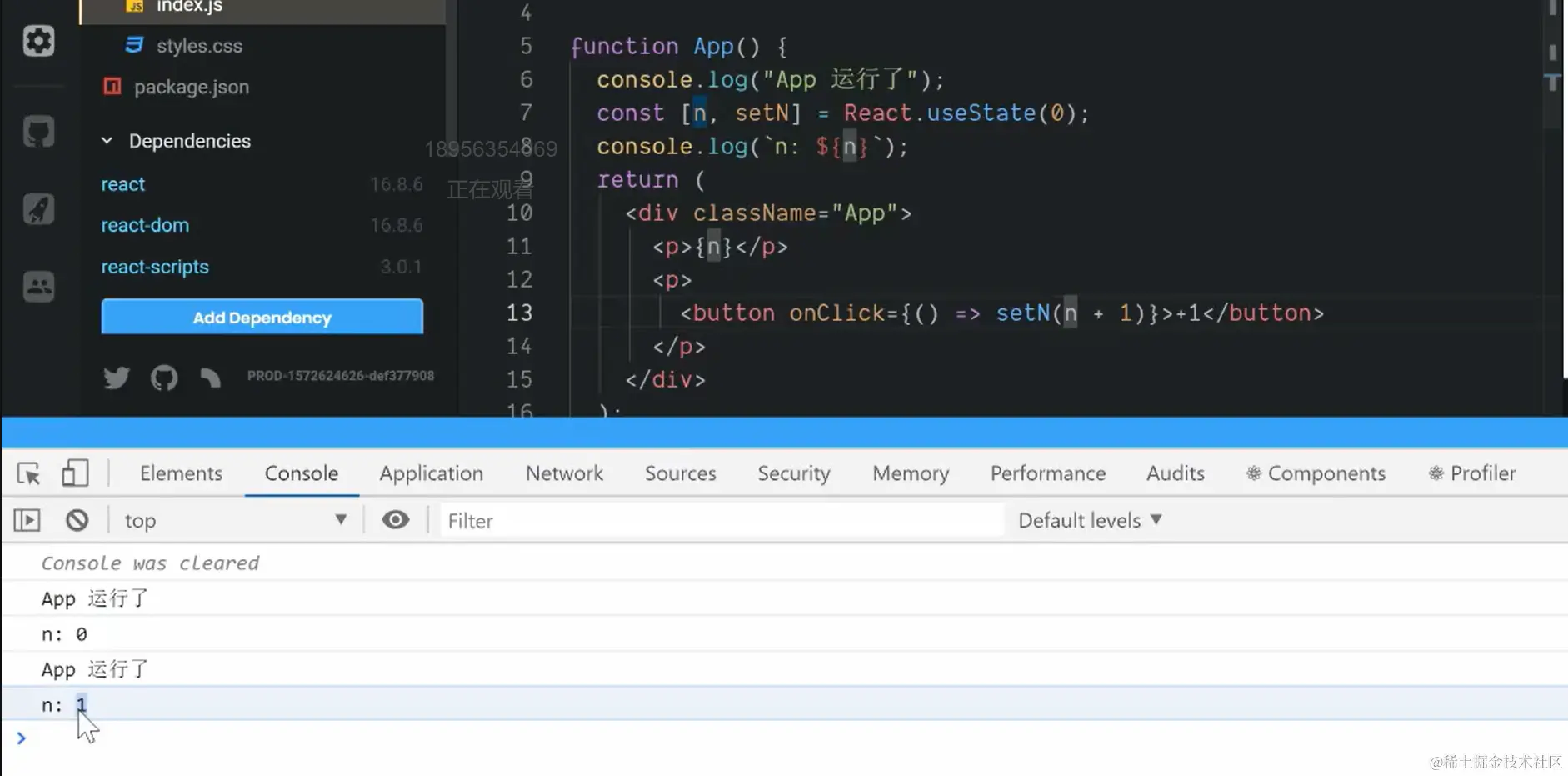
Task: Click the Add Dependency button
Action: point(262,317)
